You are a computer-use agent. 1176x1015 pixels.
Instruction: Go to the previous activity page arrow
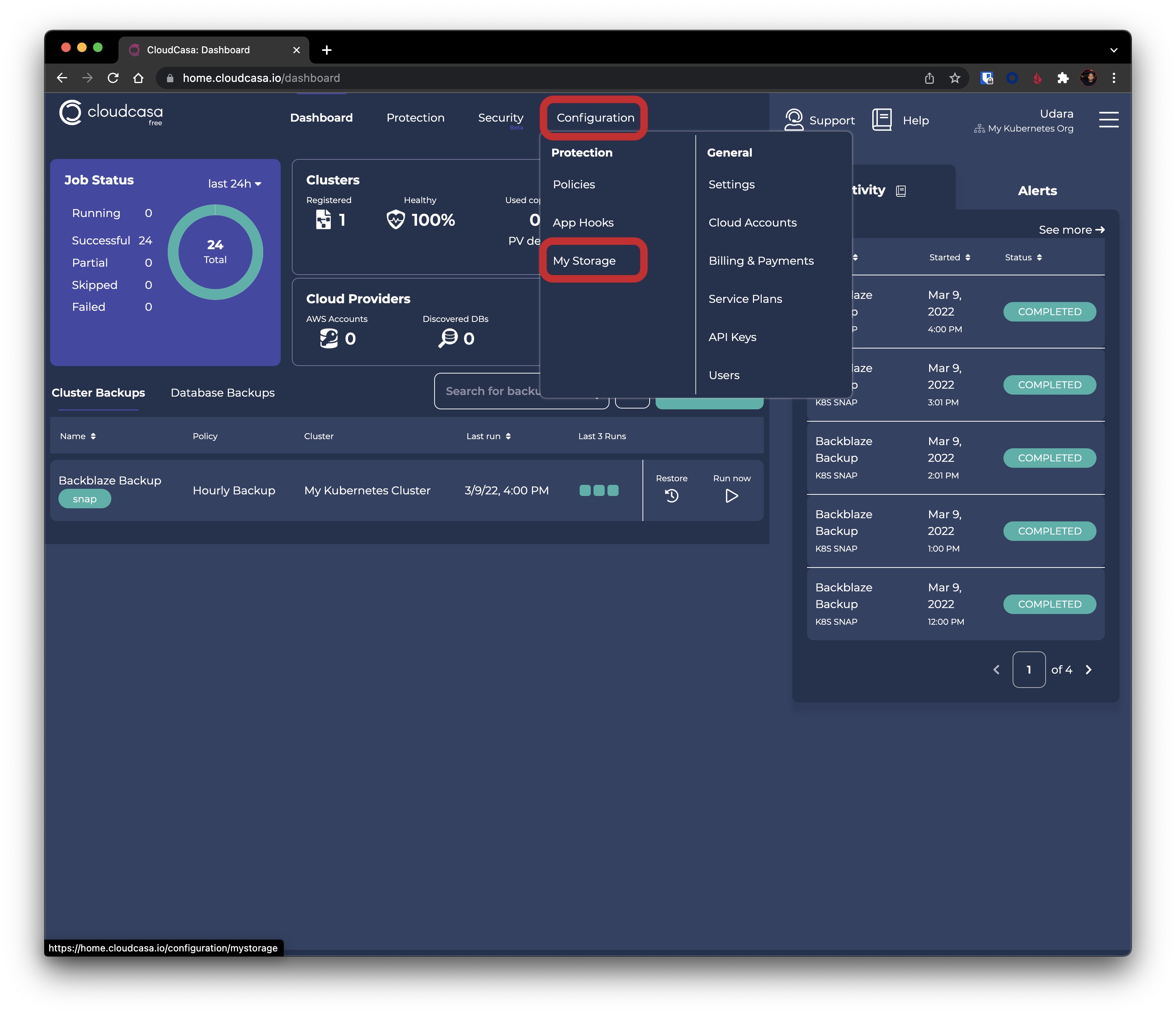click(996, 670)
